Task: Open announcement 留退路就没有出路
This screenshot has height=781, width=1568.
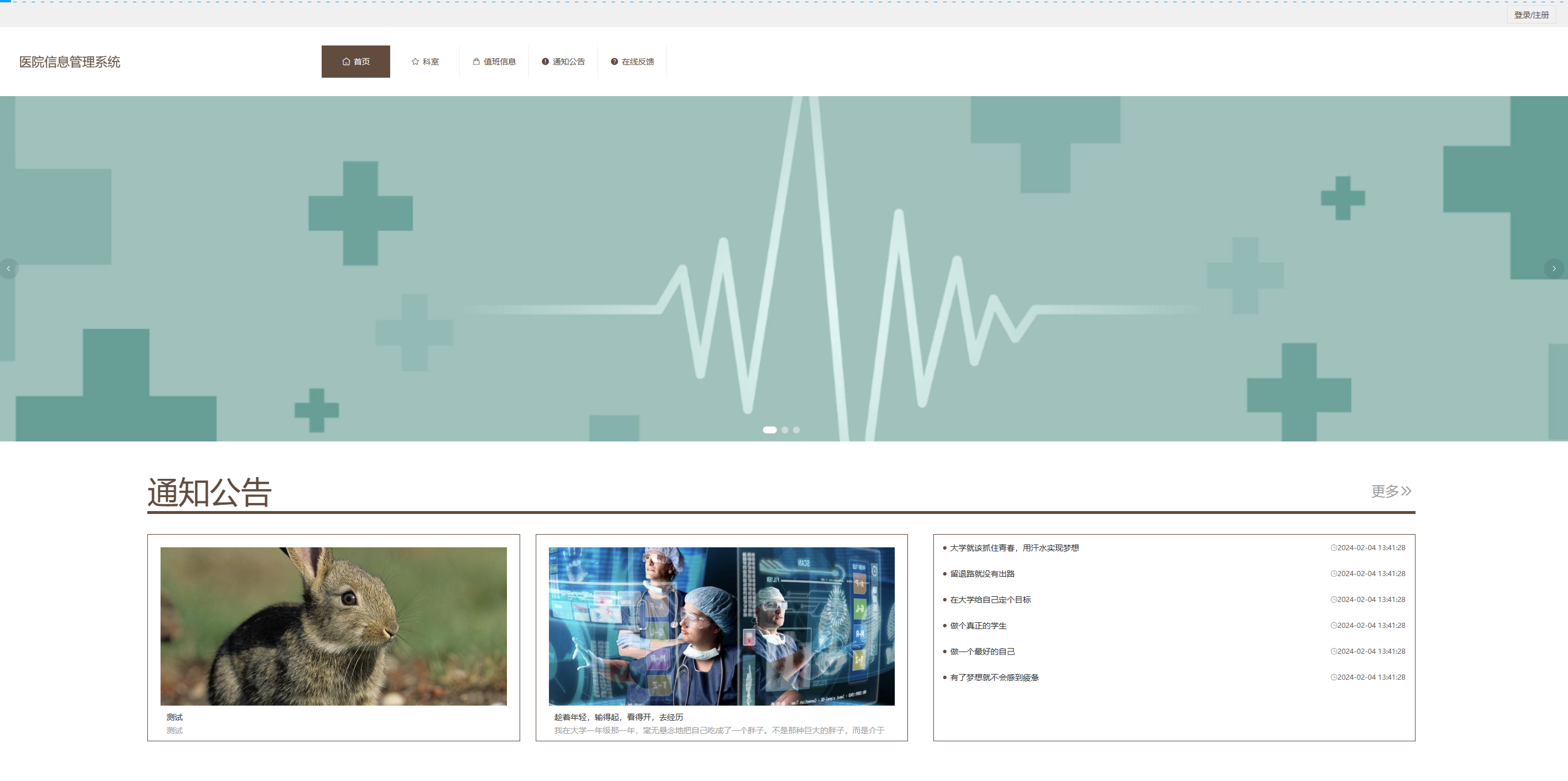Action: (982, 573)
